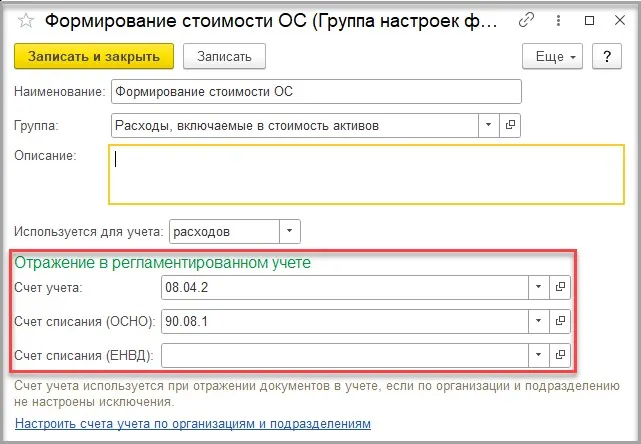Expand the Используется для учета dropdown
This screenshot has height=444, width=641.
point(289,231)
